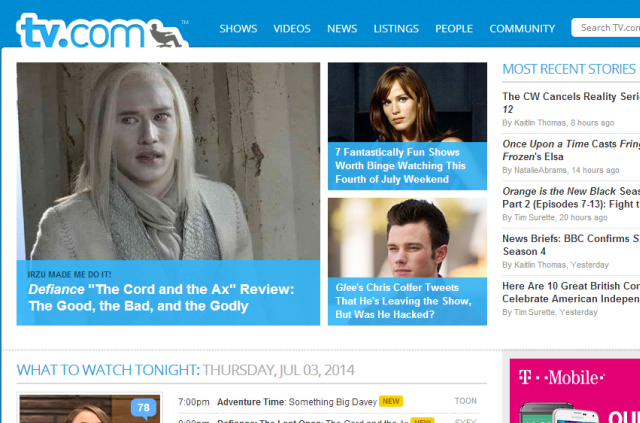Click the MOST RECENT STORIES heading
The width and height of the screenshot is (640, 423).
[569, 69]
